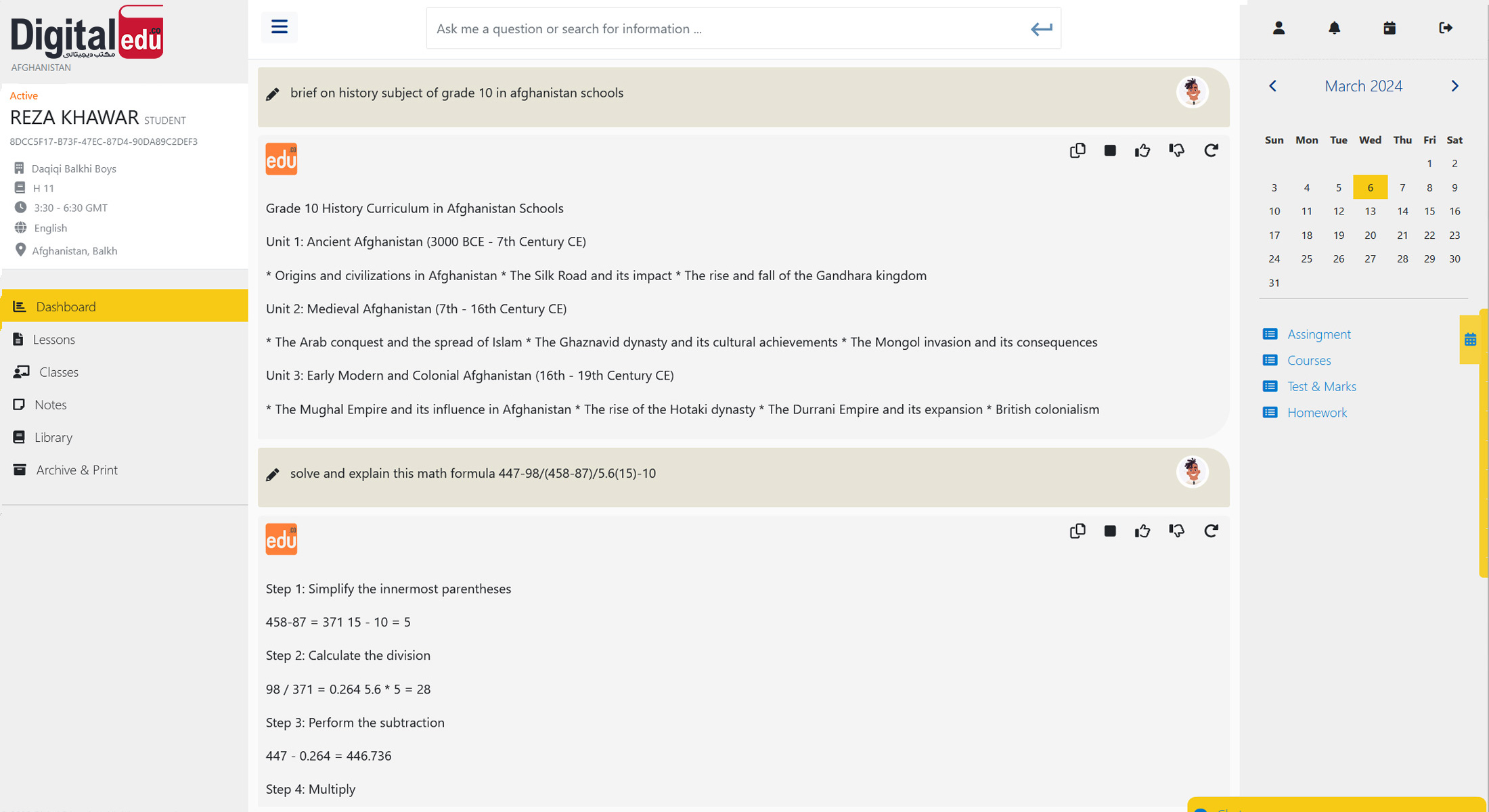The image size is (1489, 812).
Task: Give thumbs up to the math solution
Action: (1142, 531)
